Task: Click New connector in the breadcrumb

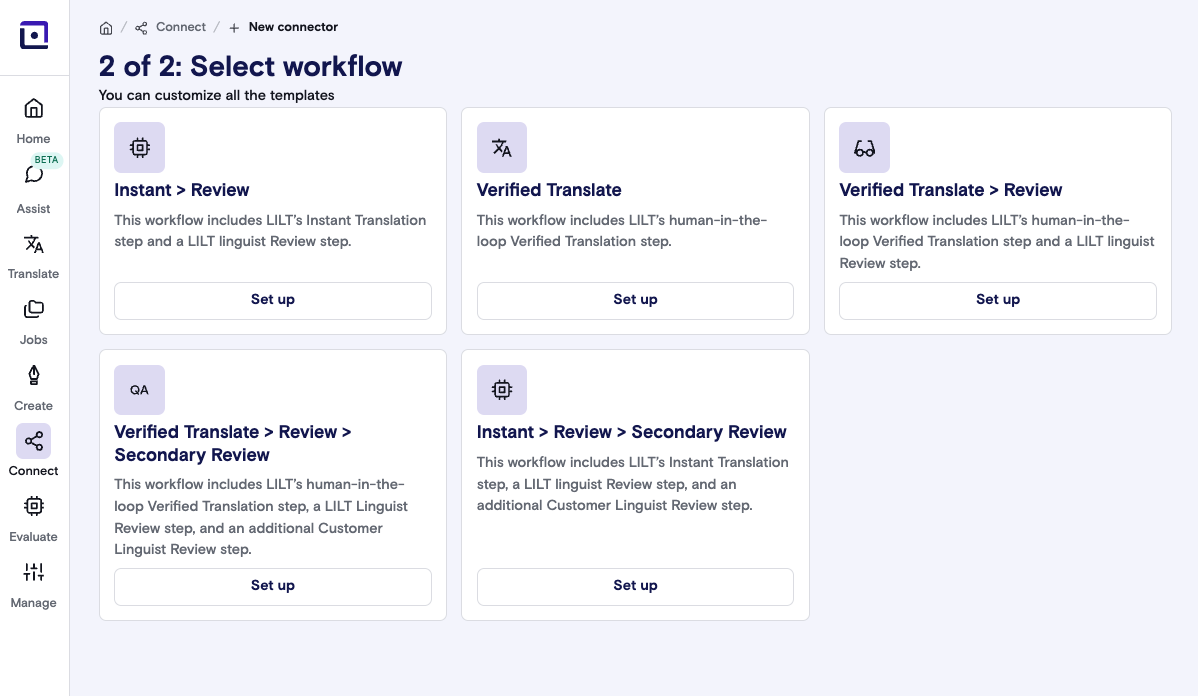Action: pos(293,27)
